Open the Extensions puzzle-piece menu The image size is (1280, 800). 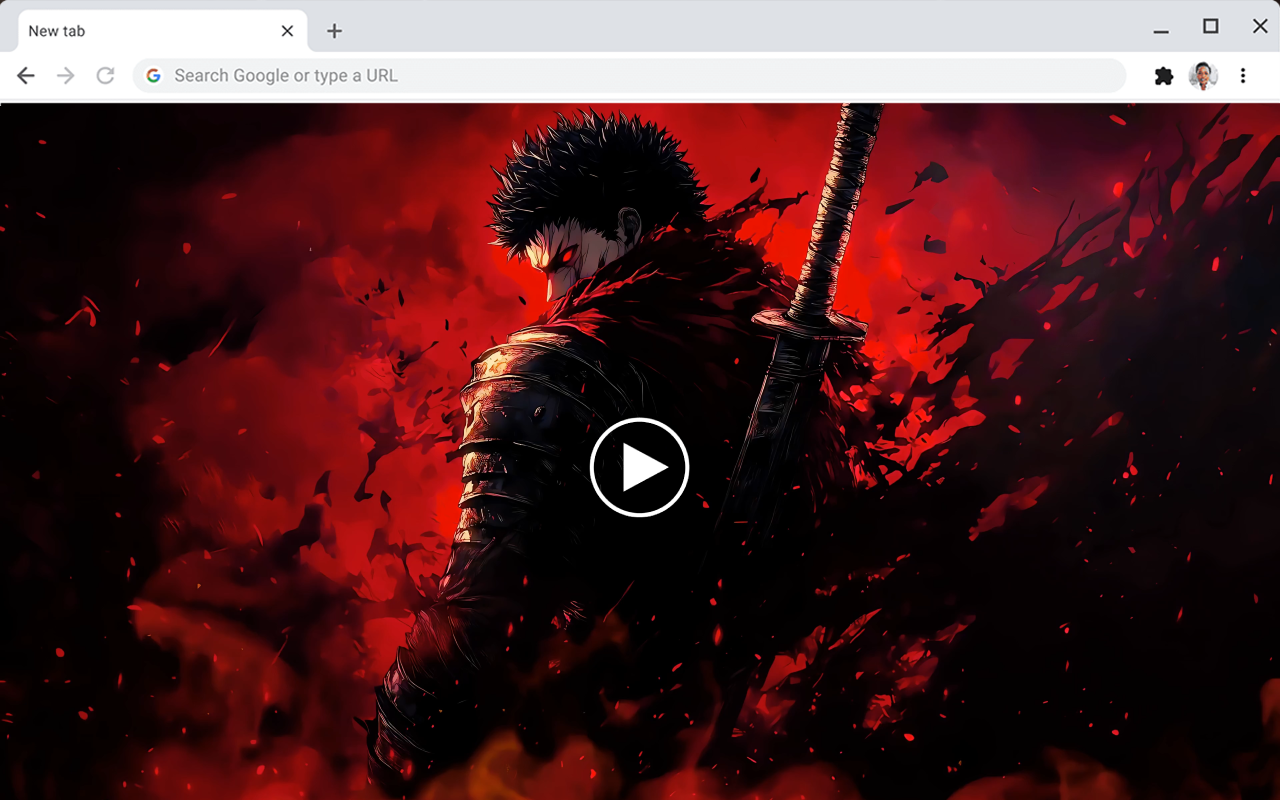[x=1164, y=76]
